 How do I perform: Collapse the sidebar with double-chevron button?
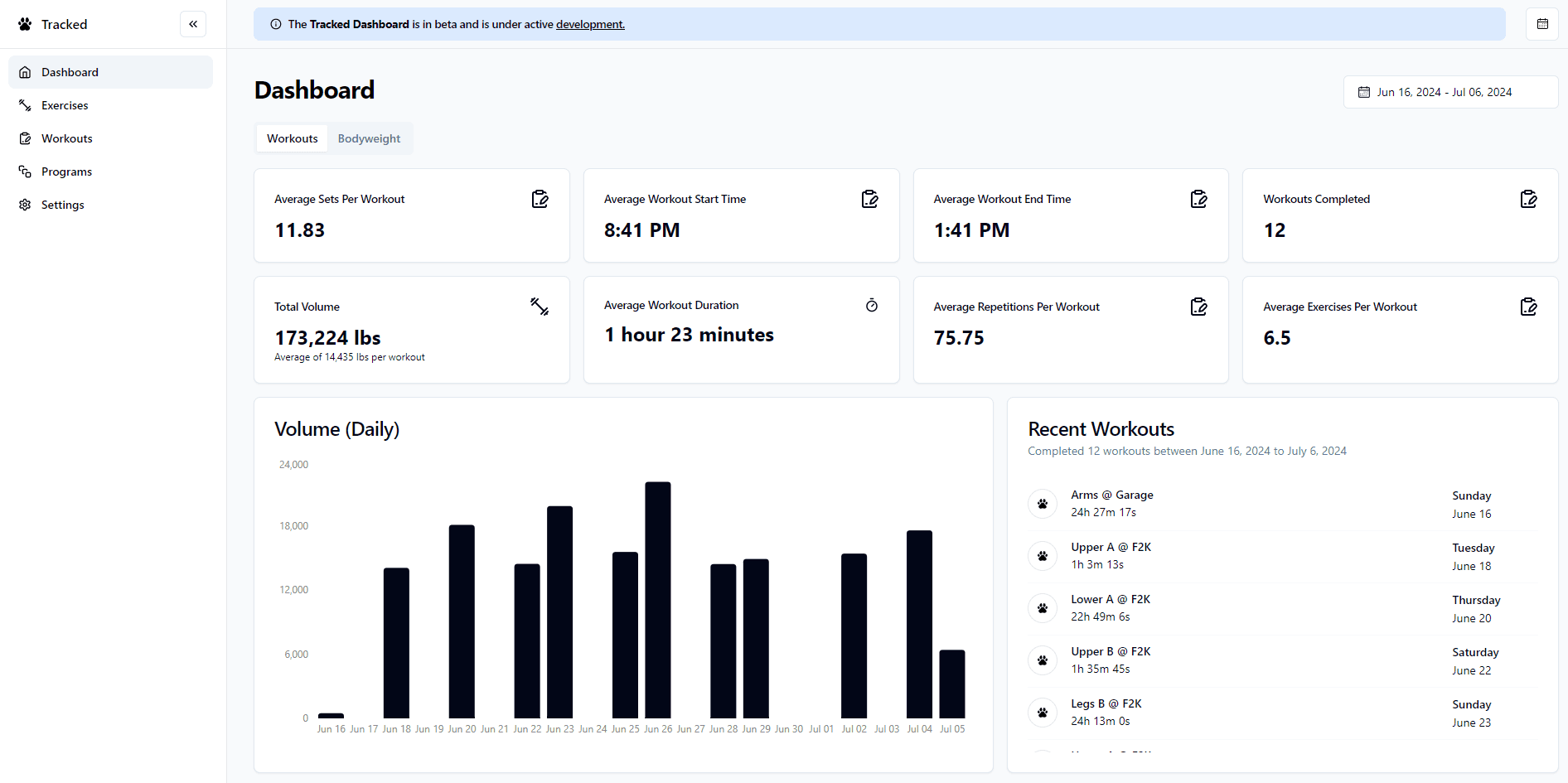coord(193,24)
